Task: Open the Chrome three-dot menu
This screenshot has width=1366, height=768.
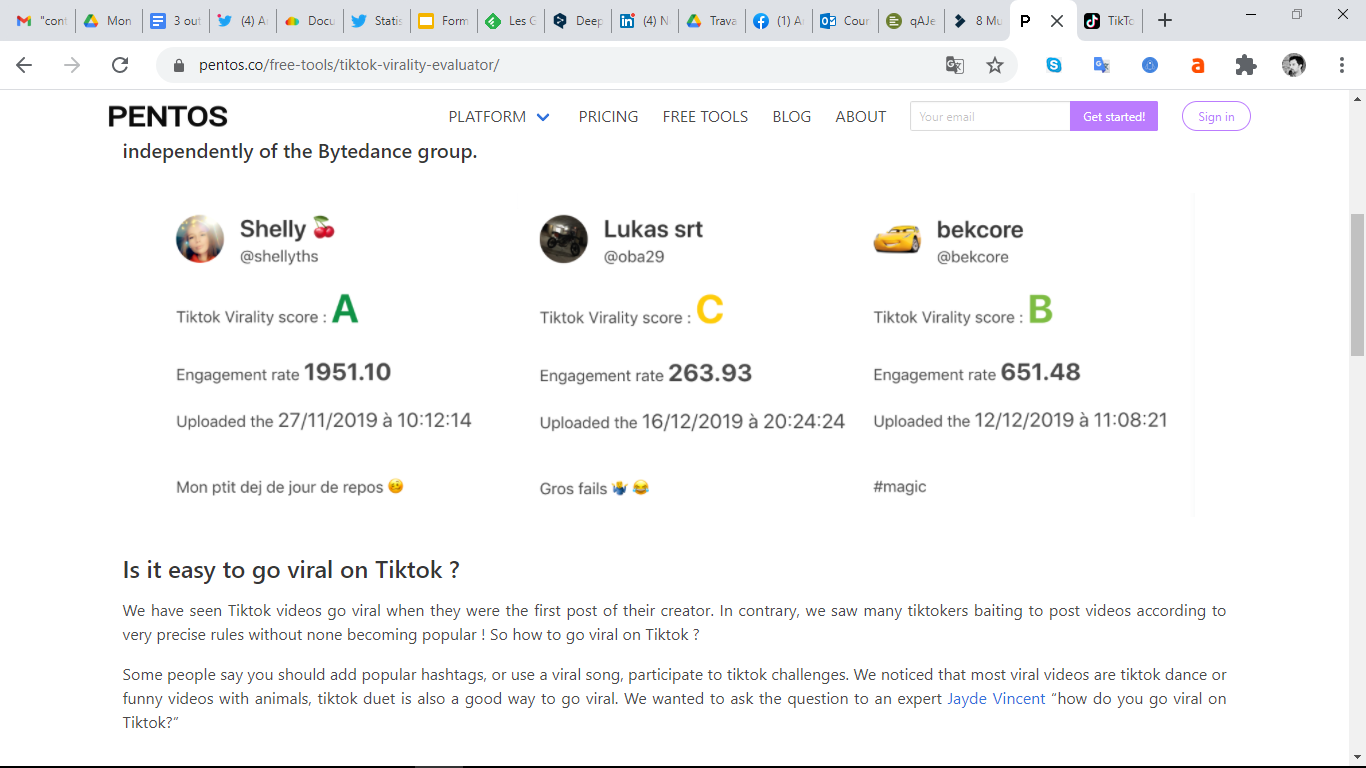Action: coord(1342,65)
